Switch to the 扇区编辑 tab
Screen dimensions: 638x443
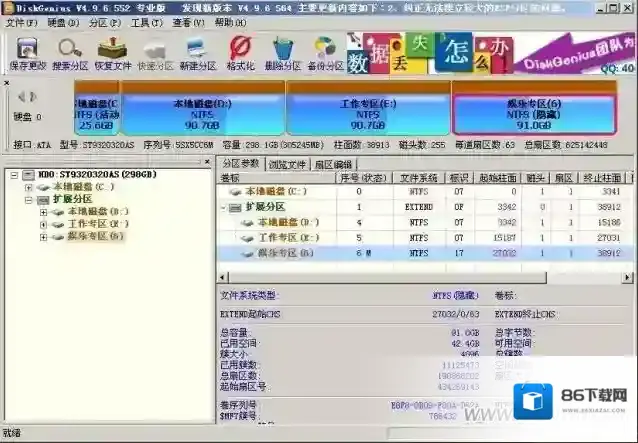[334, 164]
